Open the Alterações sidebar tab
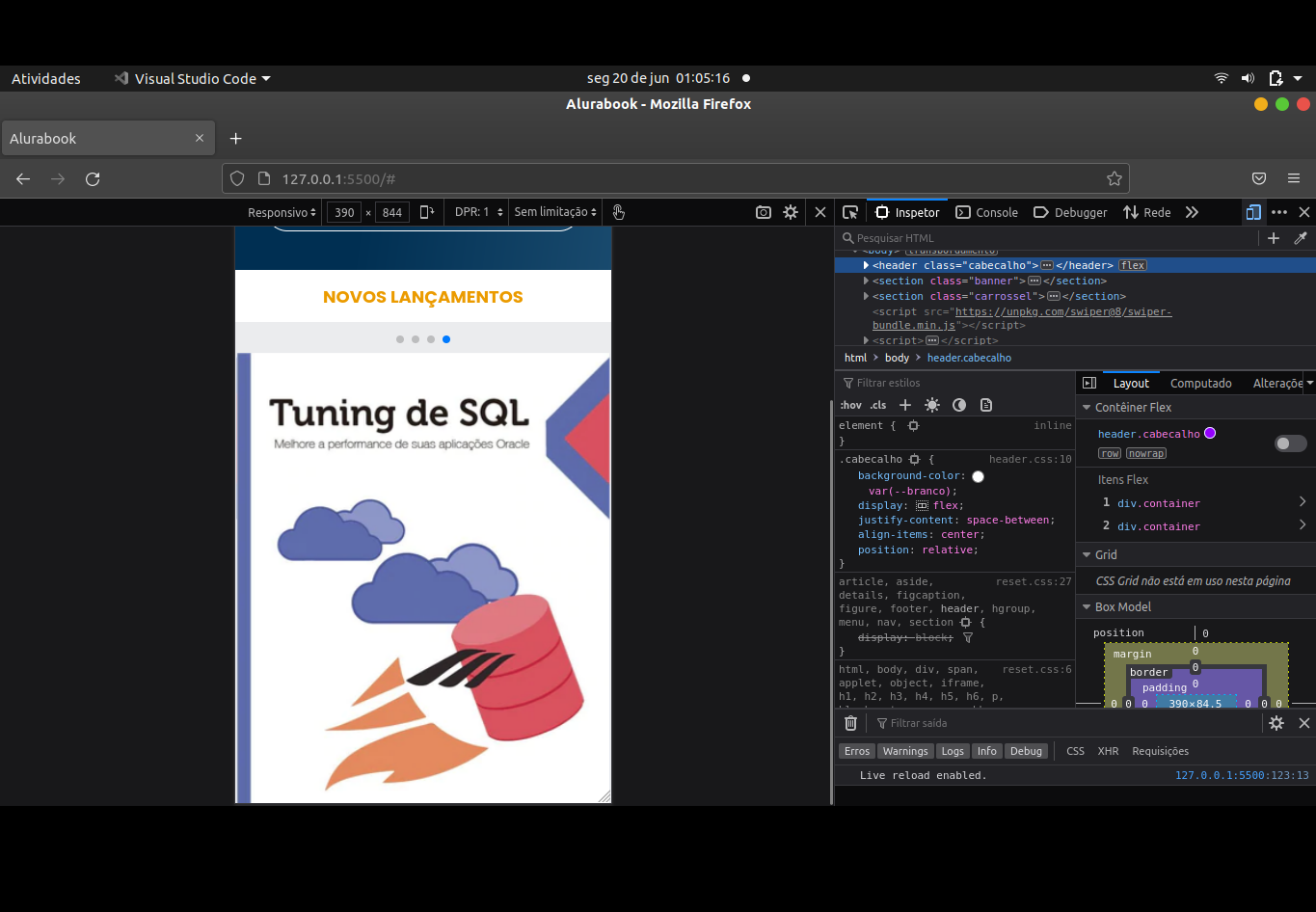Viewport: 1316px width, 912px height. [1277, 383]
